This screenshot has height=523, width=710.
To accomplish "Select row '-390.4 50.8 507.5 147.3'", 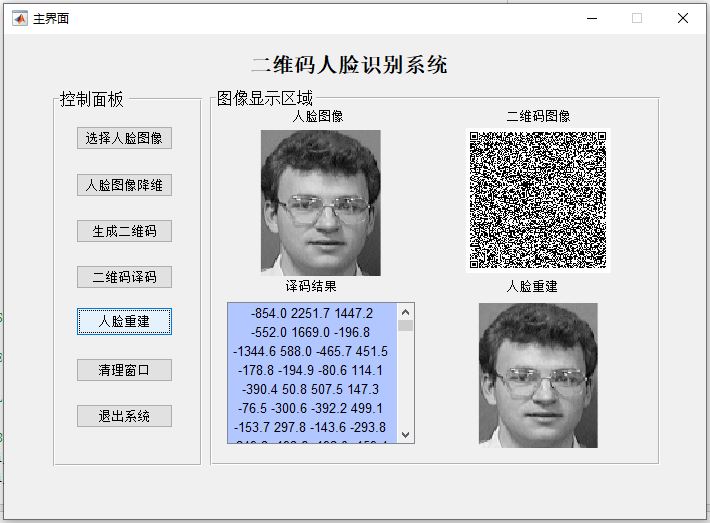I will (x=312, y=389).
